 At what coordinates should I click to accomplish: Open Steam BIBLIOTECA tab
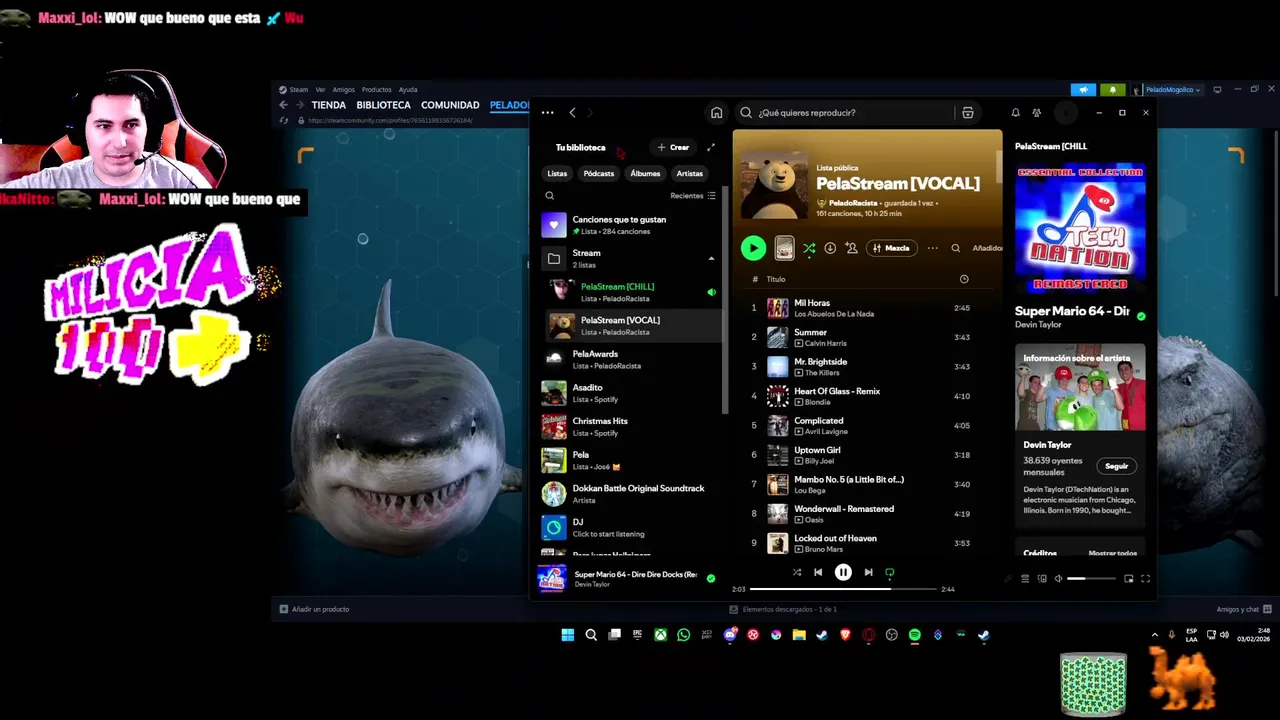[383, 105]
